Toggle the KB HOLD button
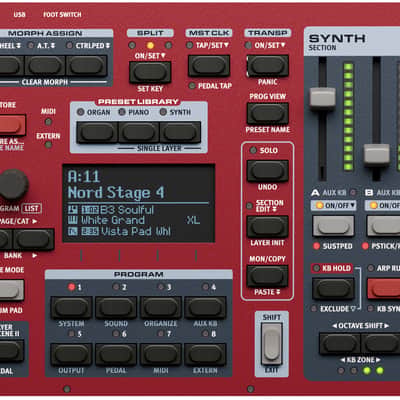This screenshot has height=400, width=400. pyautogui.click(x=333, y=289)
